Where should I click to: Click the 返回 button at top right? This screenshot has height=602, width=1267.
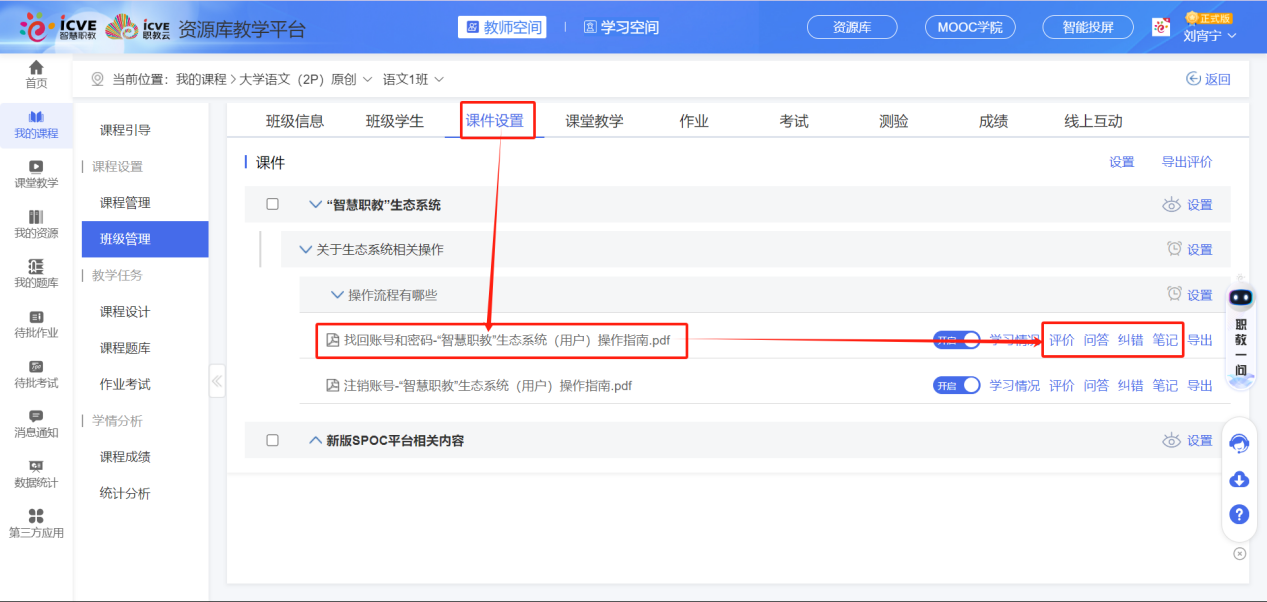(x=1207, y=78)
